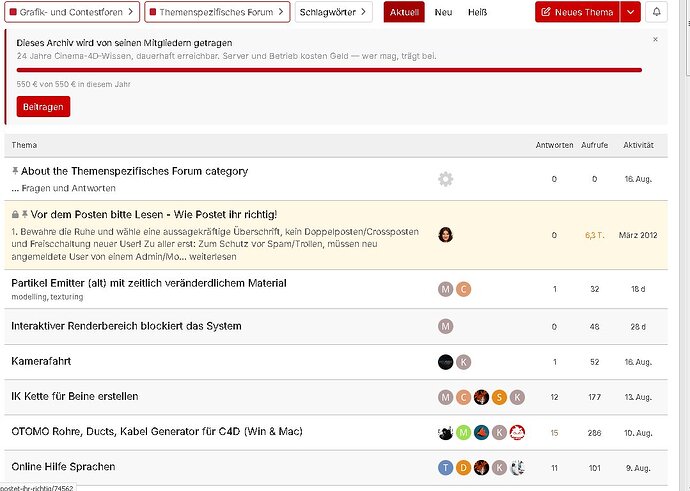
Task: Open topic 'Vor dem Posten bitte Lesen'
Action: click(154, 214)
